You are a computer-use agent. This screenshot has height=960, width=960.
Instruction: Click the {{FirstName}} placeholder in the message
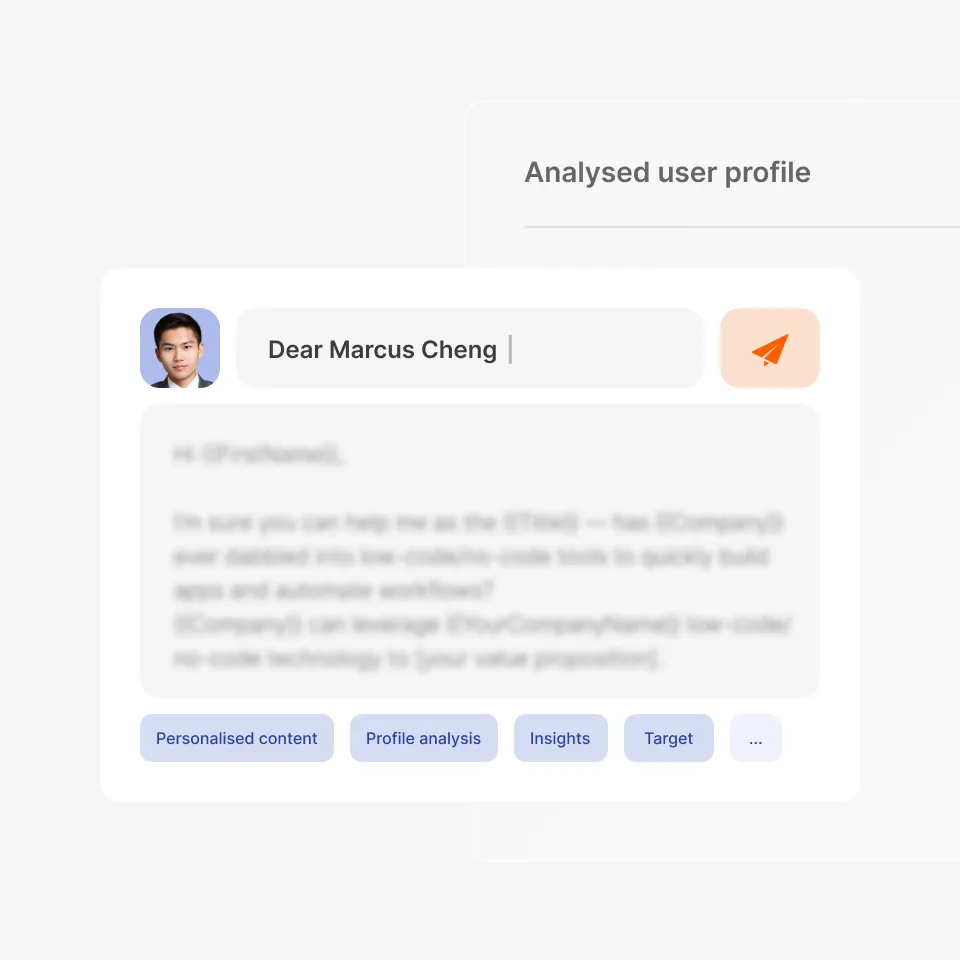click(x=270, y=455)
